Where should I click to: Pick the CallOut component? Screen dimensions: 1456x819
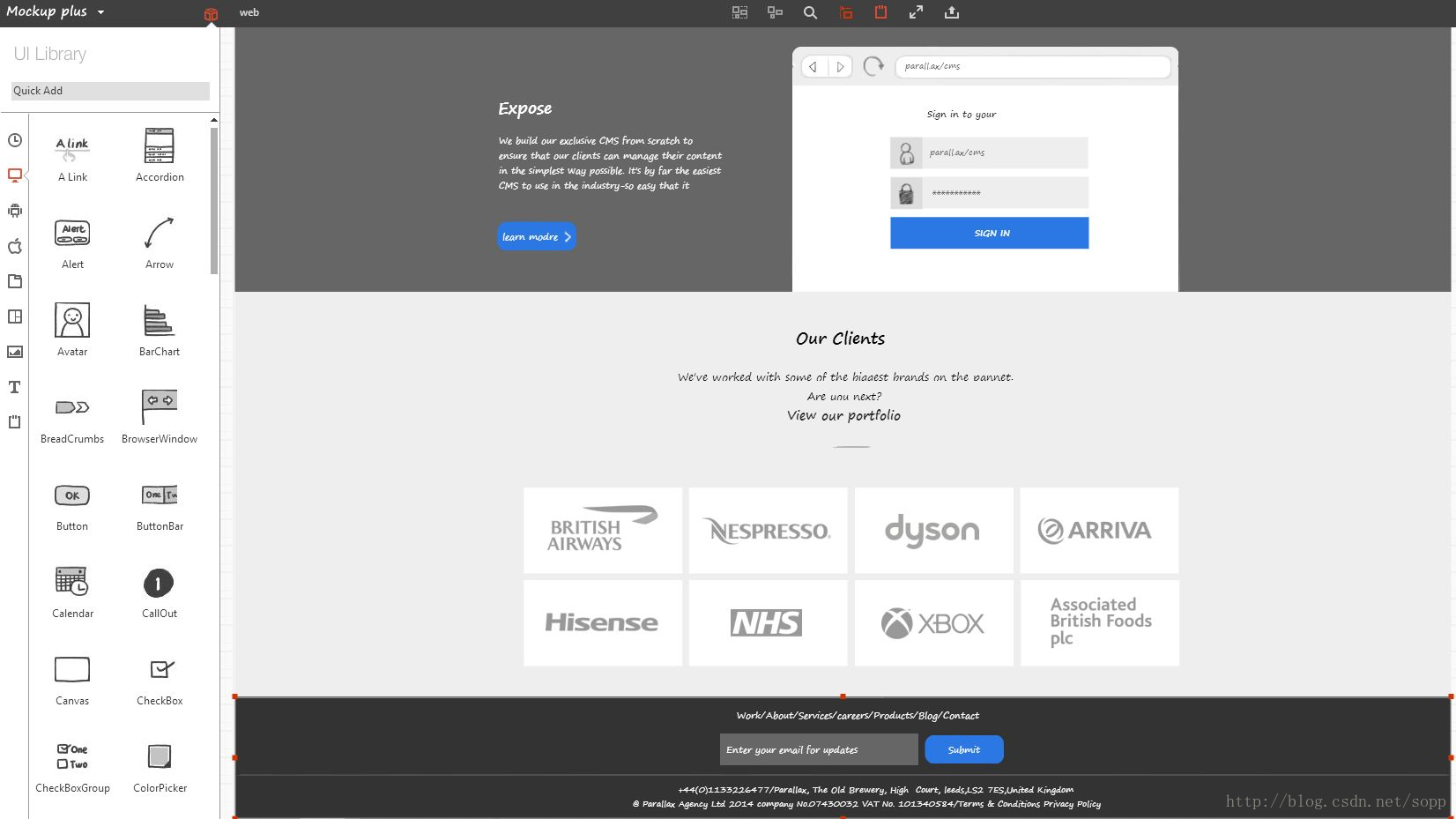click(160, 592)
